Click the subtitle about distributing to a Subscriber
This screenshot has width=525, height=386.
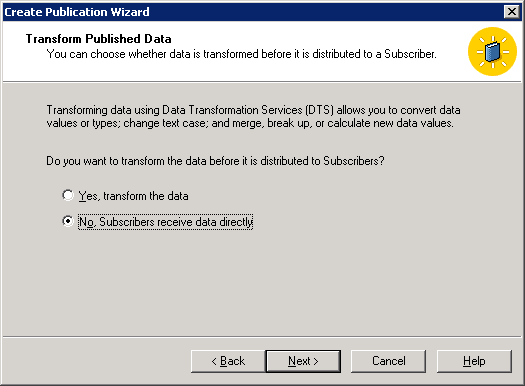click(241, 54)
